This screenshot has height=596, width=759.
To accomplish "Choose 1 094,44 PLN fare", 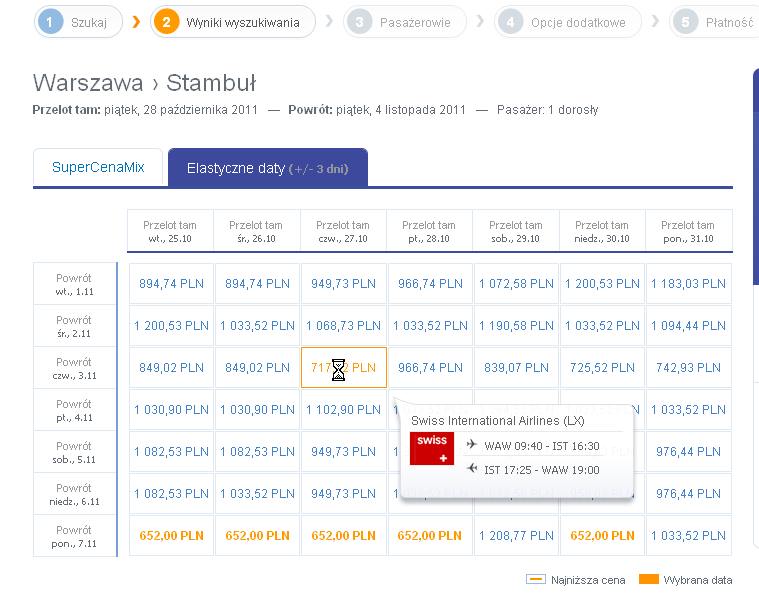I will point(688,325).
